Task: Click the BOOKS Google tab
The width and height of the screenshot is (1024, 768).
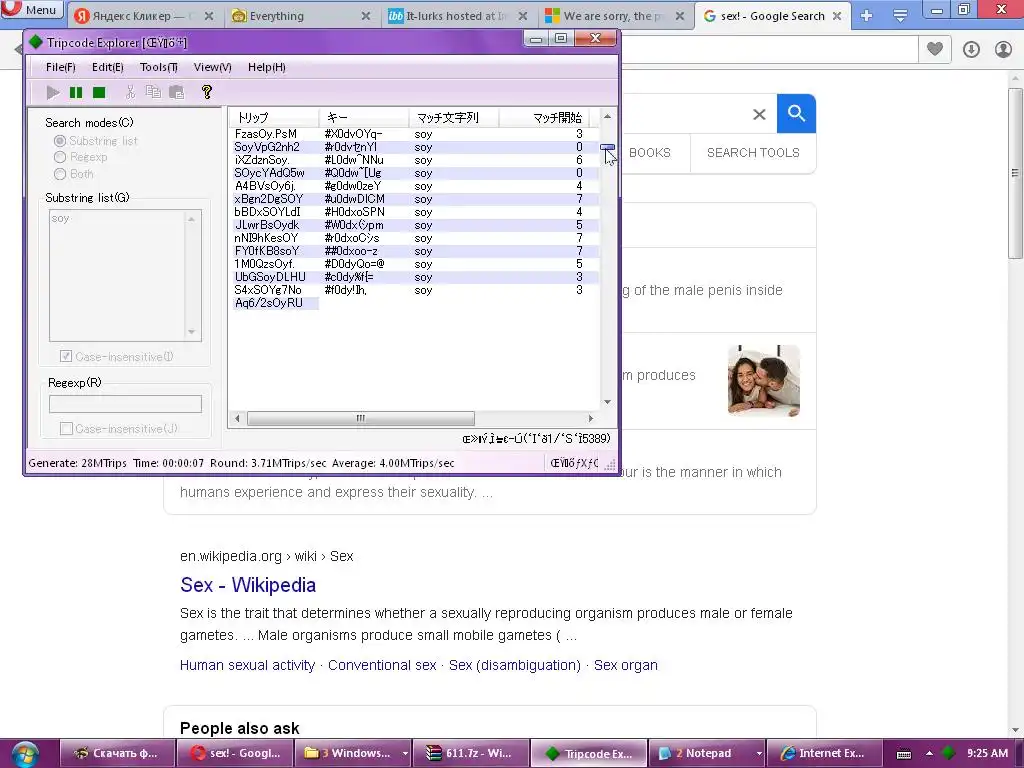Action: click(x=650, y=153)
